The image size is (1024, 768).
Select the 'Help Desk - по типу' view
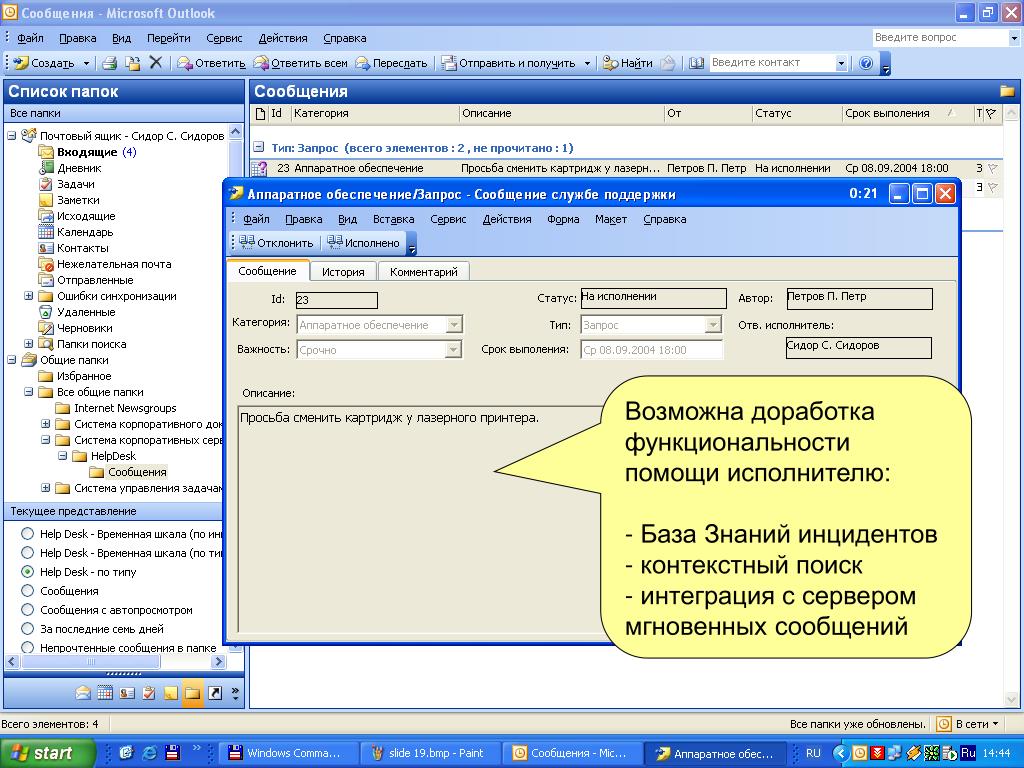27,571
